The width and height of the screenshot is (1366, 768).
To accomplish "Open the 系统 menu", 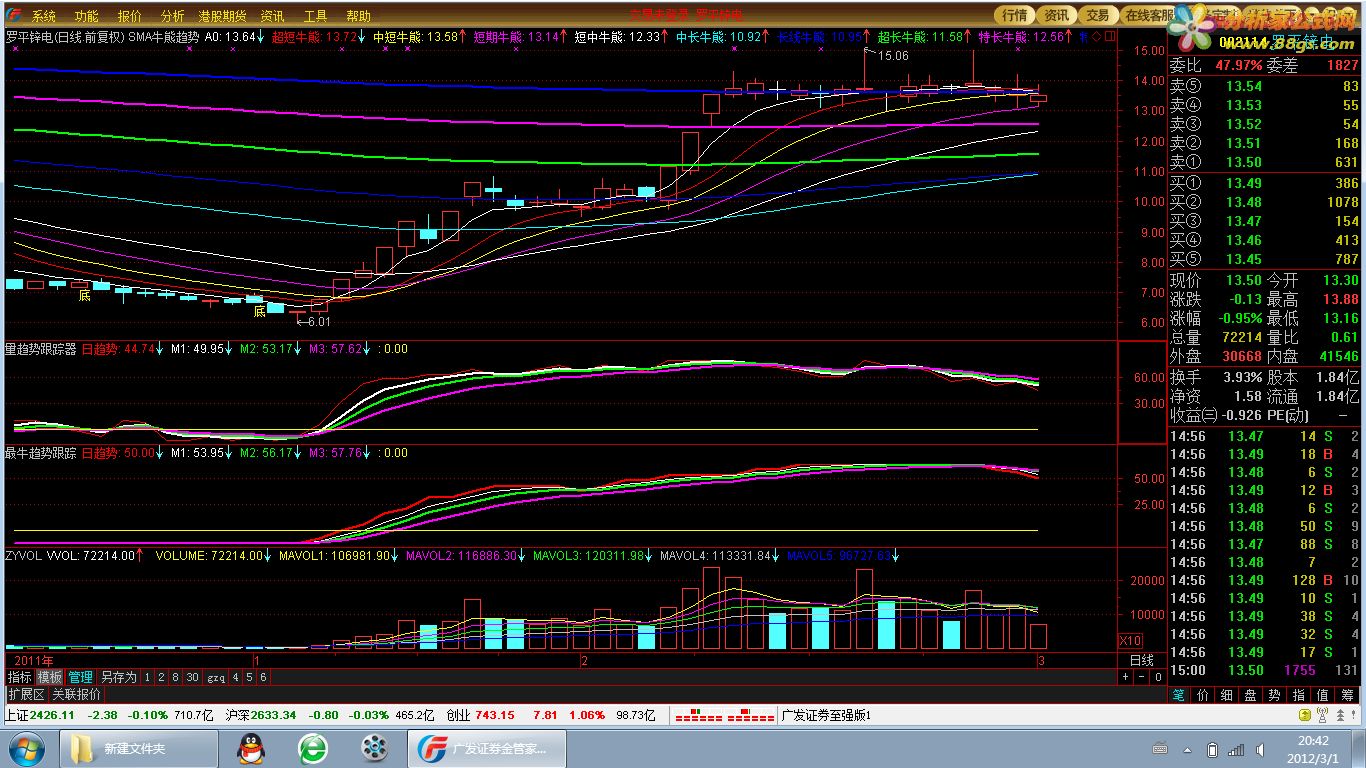I will (x=43, y=16).
